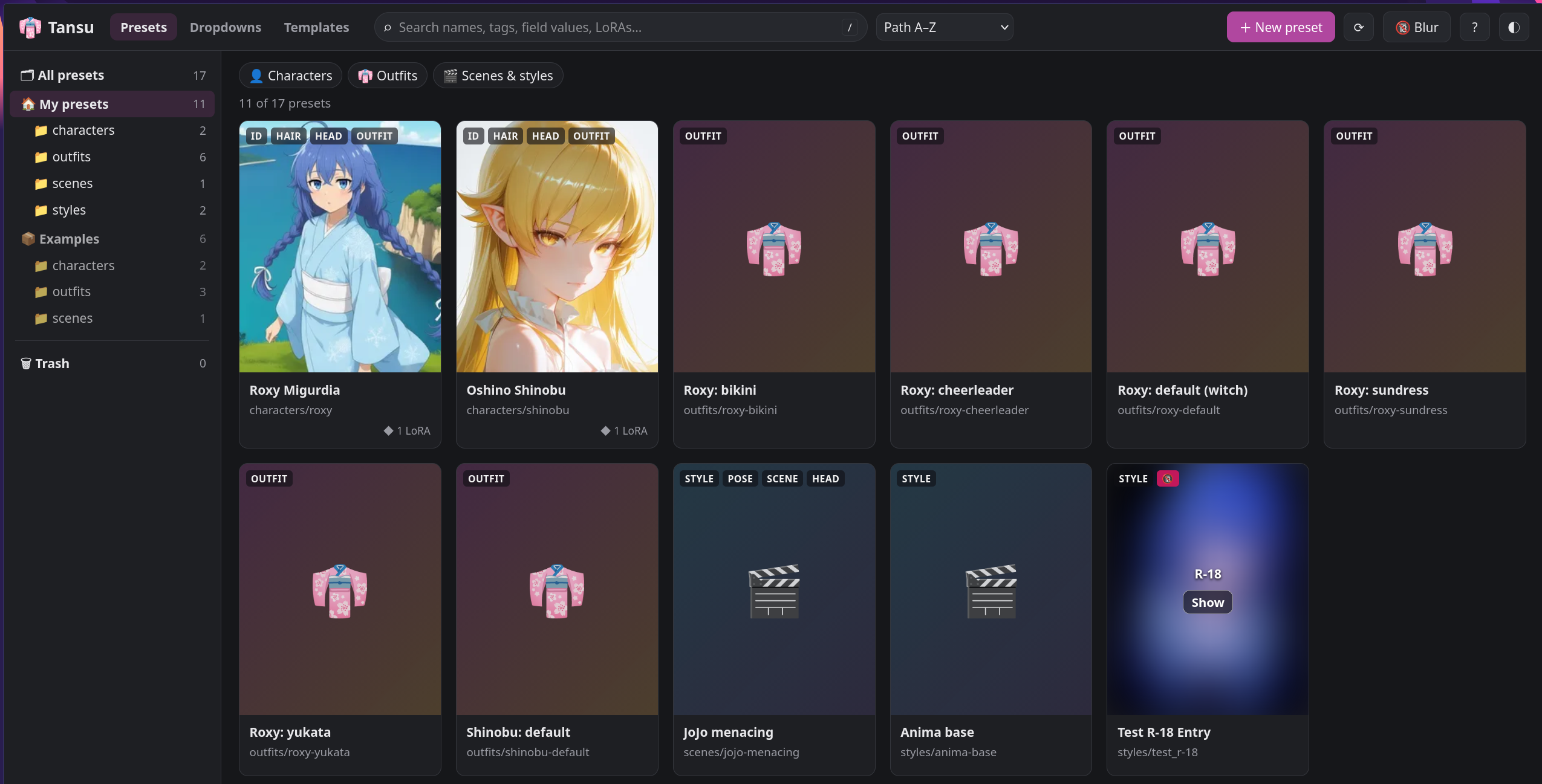Click the 1 LoRA label on Oshino Shinobu
Screen dimensions: 1542x784
tap(624, 430)
